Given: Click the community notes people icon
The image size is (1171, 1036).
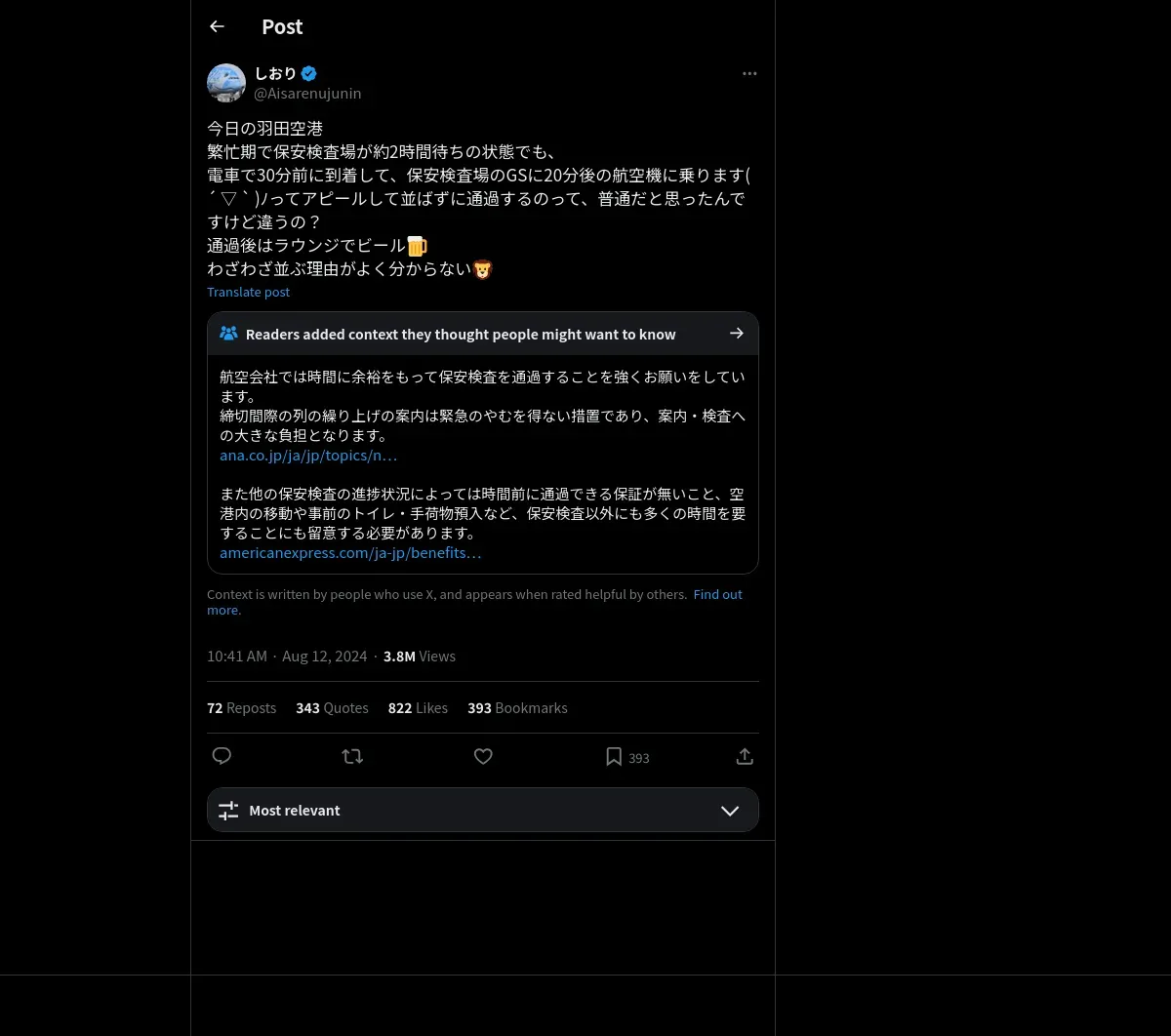Looking at the screenshot, I should 228,334.
